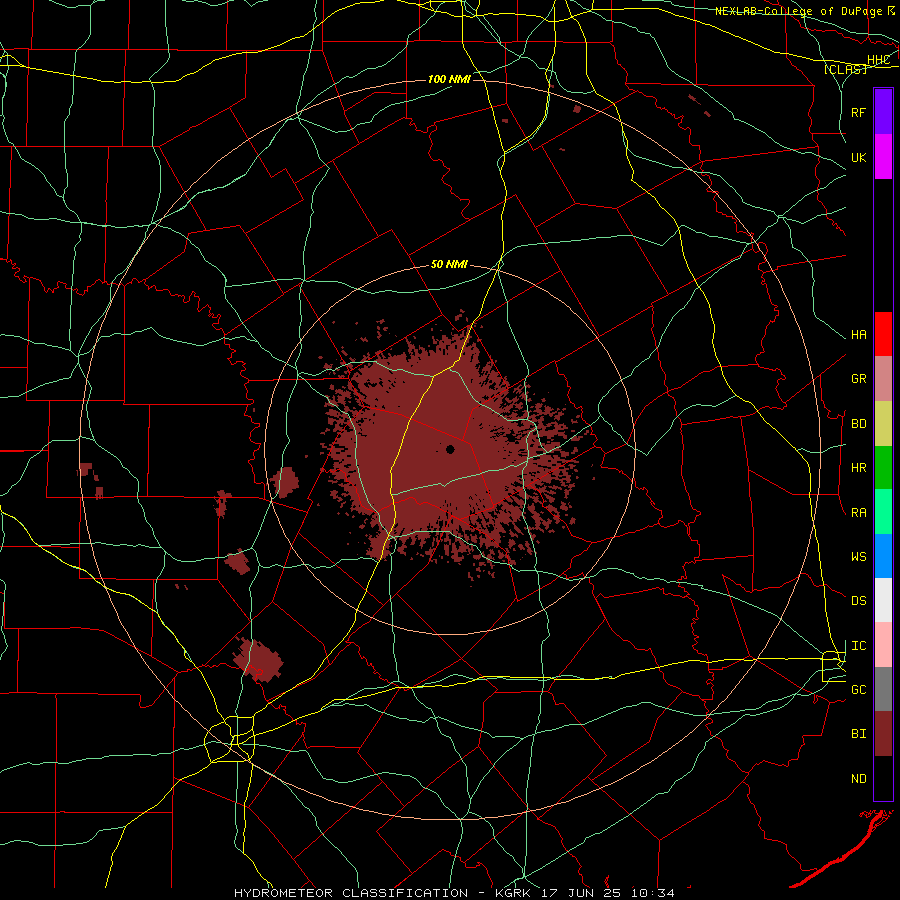The height and width of the screenshot is (900, 900).
Task: Click the "BD" legend label
Action: pyautogui.click(x=858, y=424)
